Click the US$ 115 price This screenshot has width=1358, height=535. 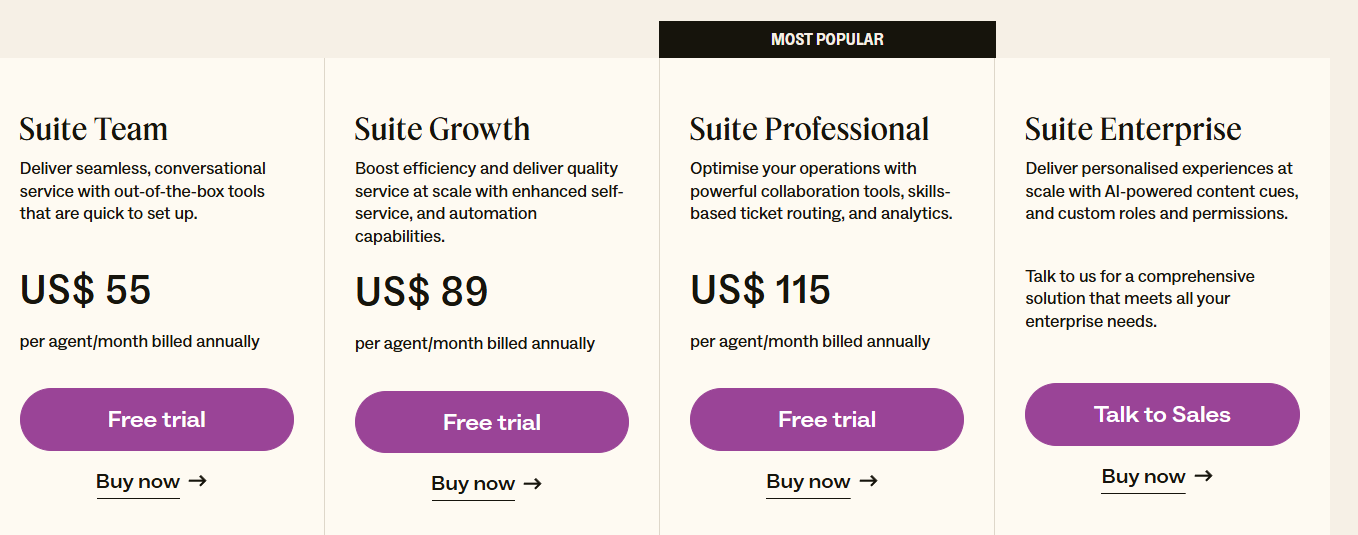(760, 290)
